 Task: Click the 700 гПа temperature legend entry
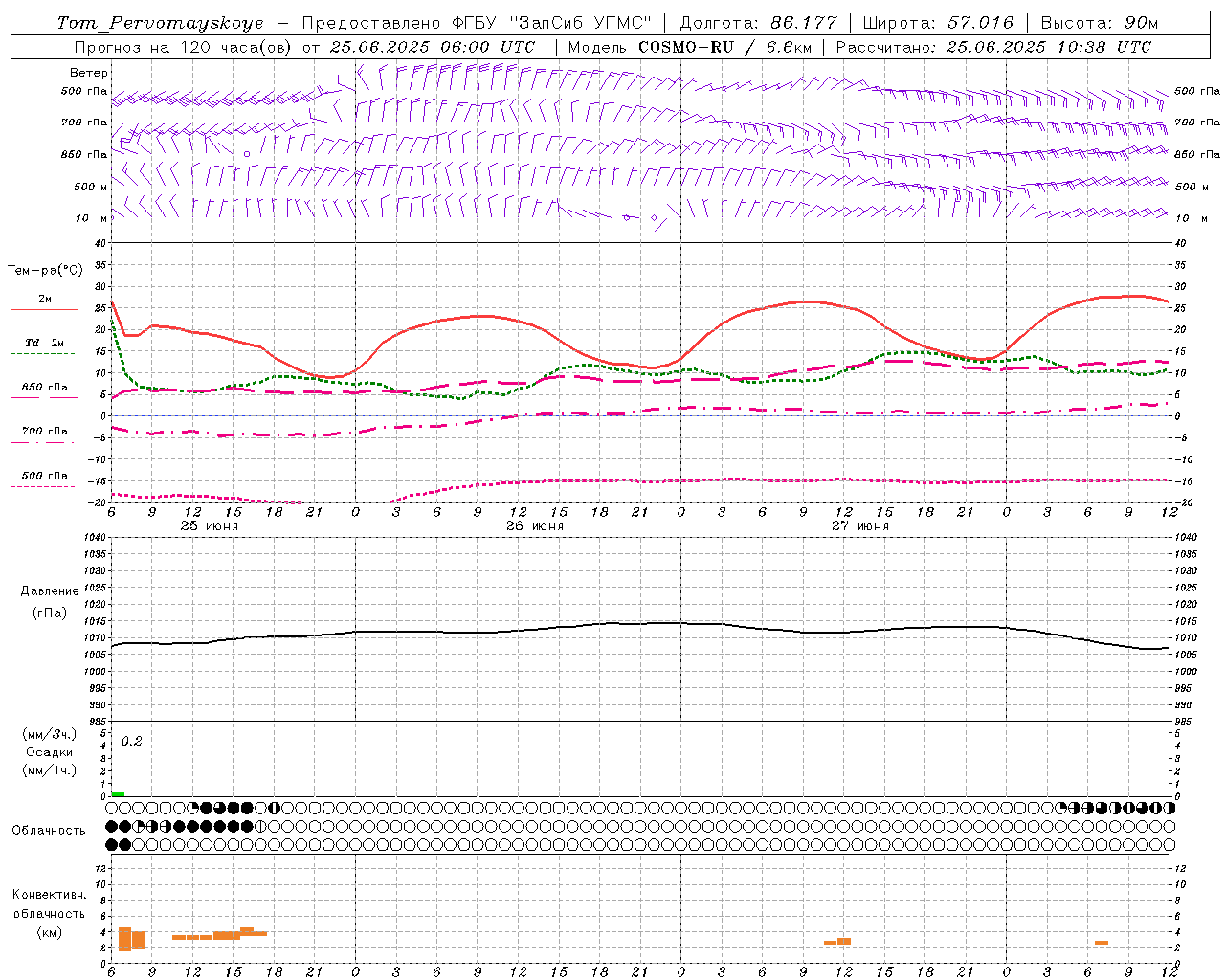pyautogui.click(x=45, y=431)
